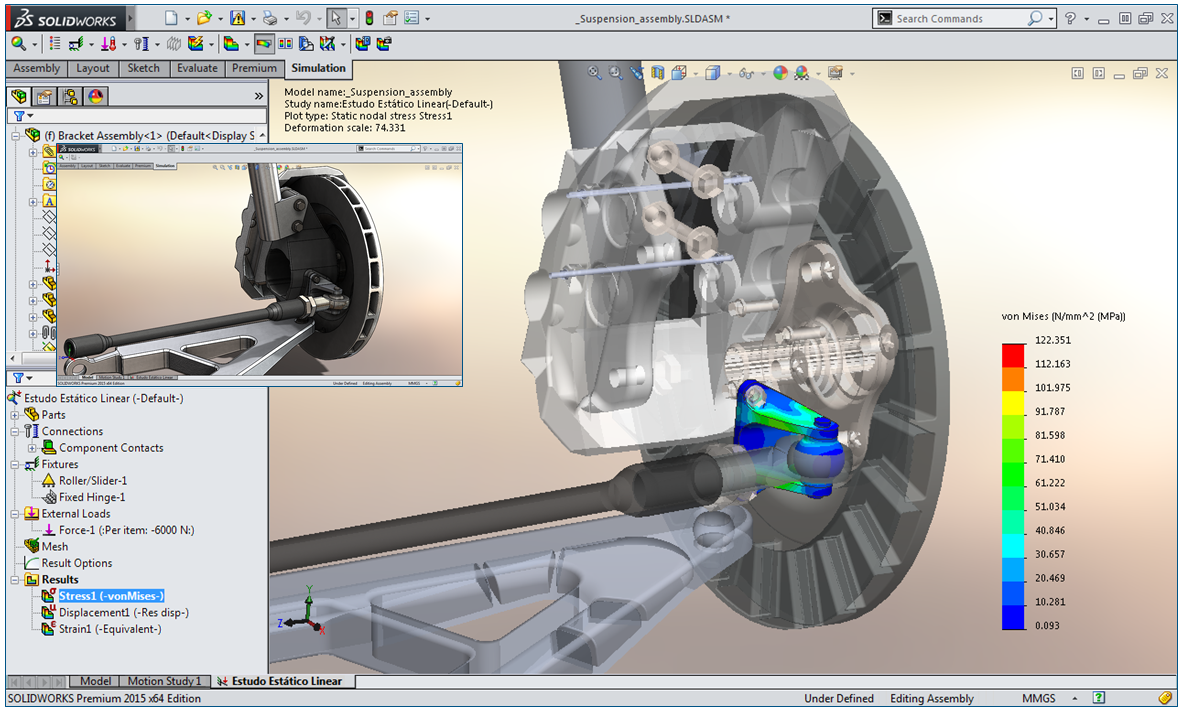Click the Study Advisor magnifier icon

(x=18, y=43)
